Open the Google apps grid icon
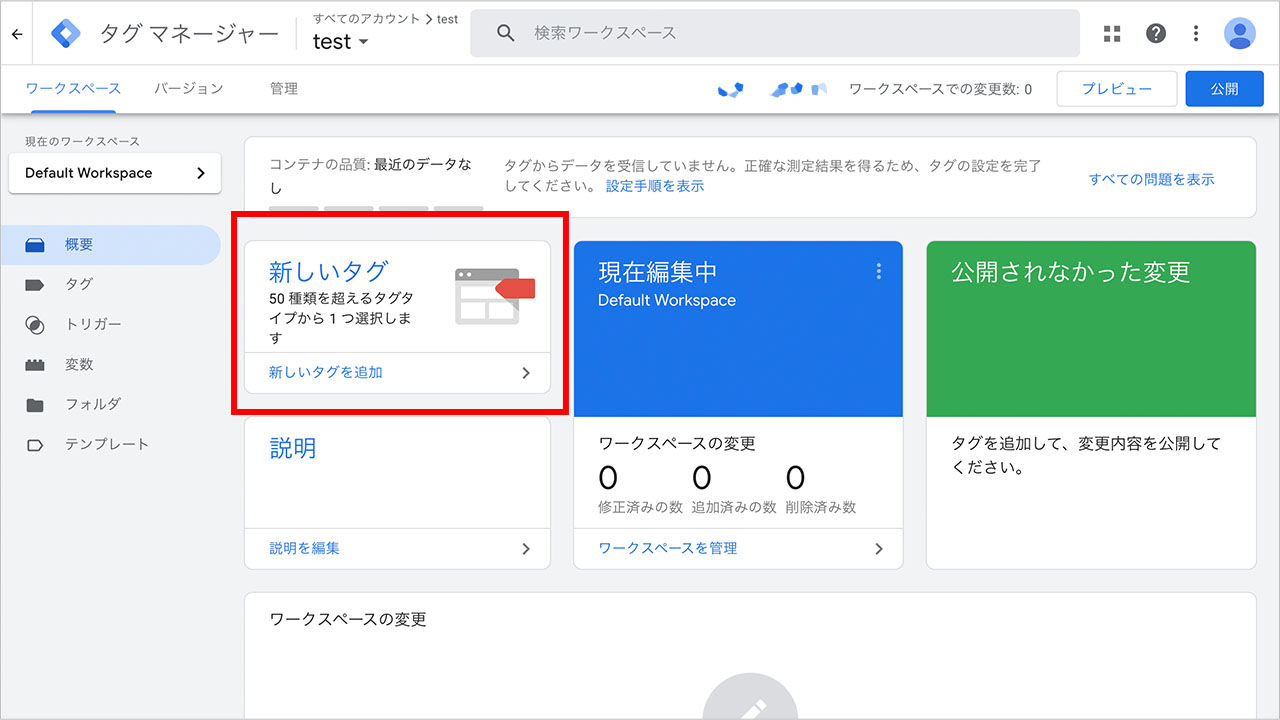Viewport: 1280px width, 720px height. click(1111, 32)
